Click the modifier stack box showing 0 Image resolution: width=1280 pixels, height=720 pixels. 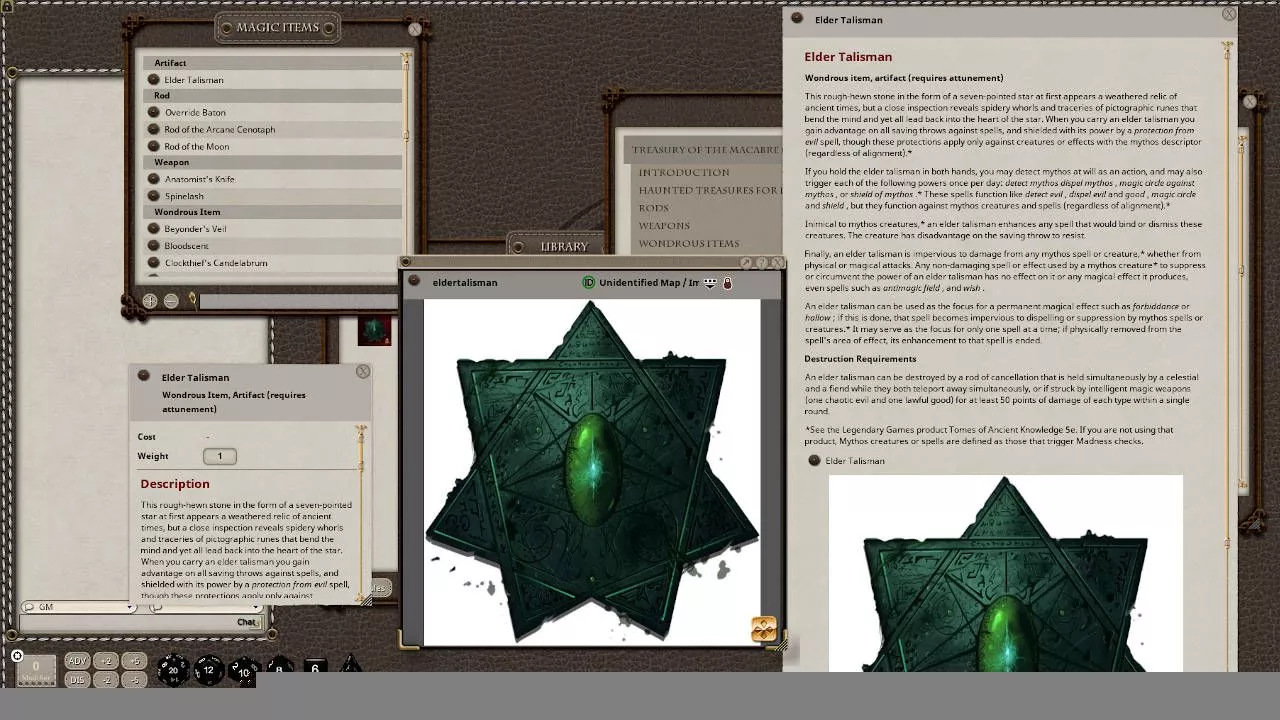[37, 670]
